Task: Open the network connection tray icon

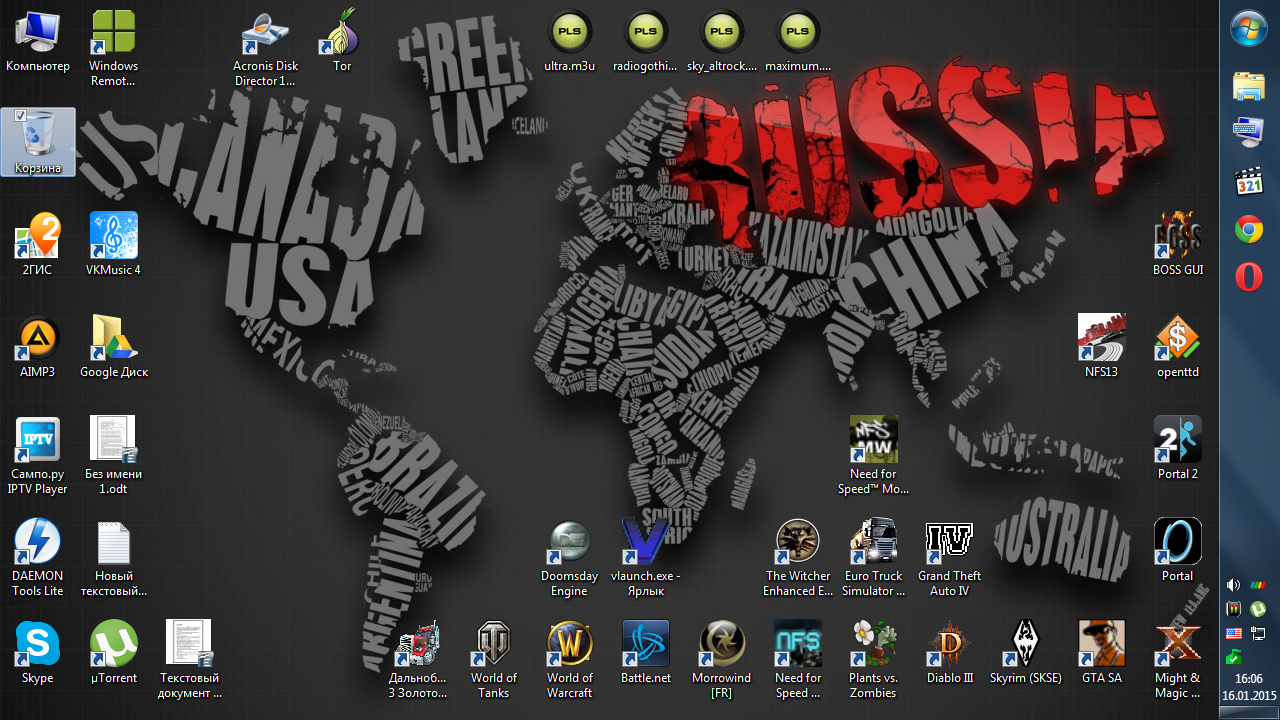Action: (x=1259, y=632)
